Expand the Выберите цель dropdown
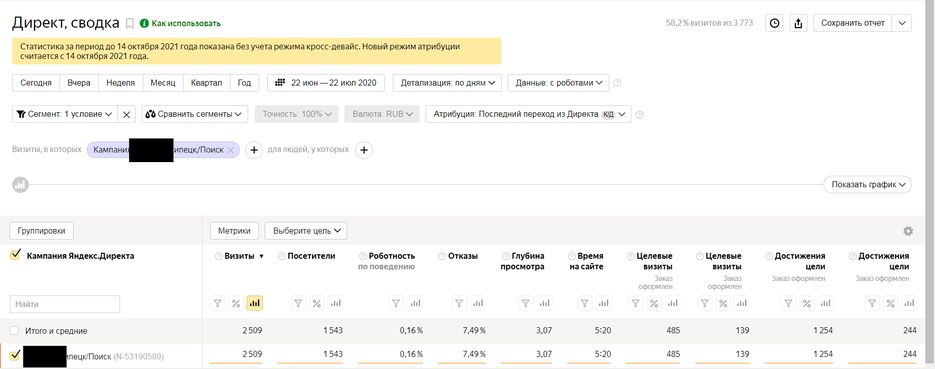Viewport: 935px width, 369px height. [x=306, y=231]
